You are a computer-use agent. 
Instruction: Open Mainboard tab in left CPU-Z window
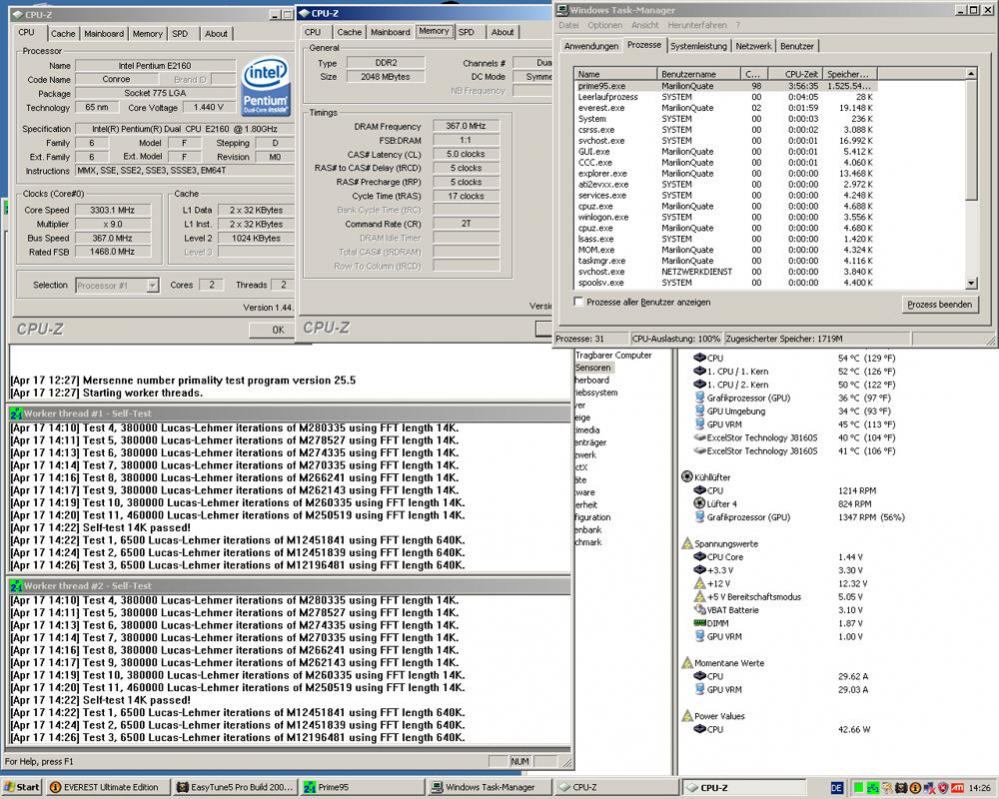pos(104,34)
